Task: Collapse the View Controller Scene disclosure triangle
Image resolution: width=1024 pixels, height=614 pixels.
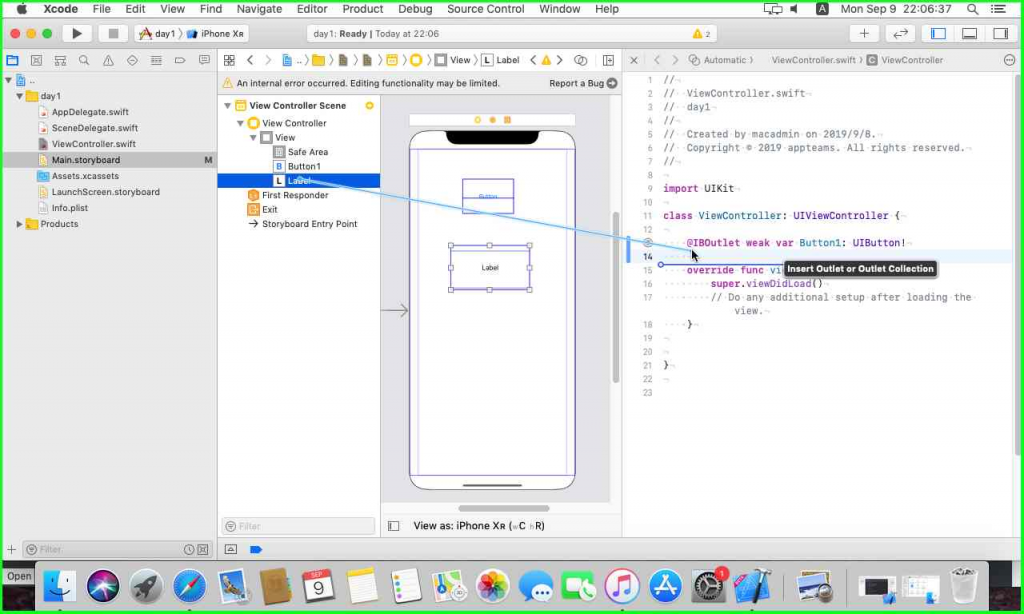Action: pos(228,106)
